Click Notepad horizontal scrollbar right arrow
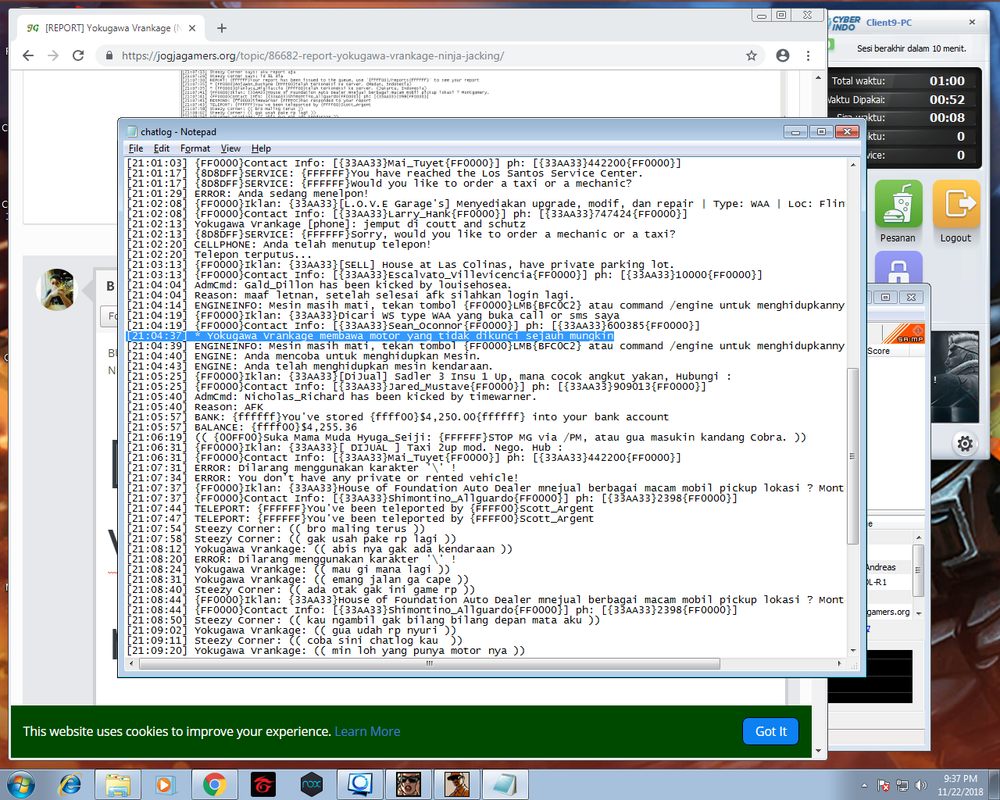 pyautogui.click(x=840, y=663)
